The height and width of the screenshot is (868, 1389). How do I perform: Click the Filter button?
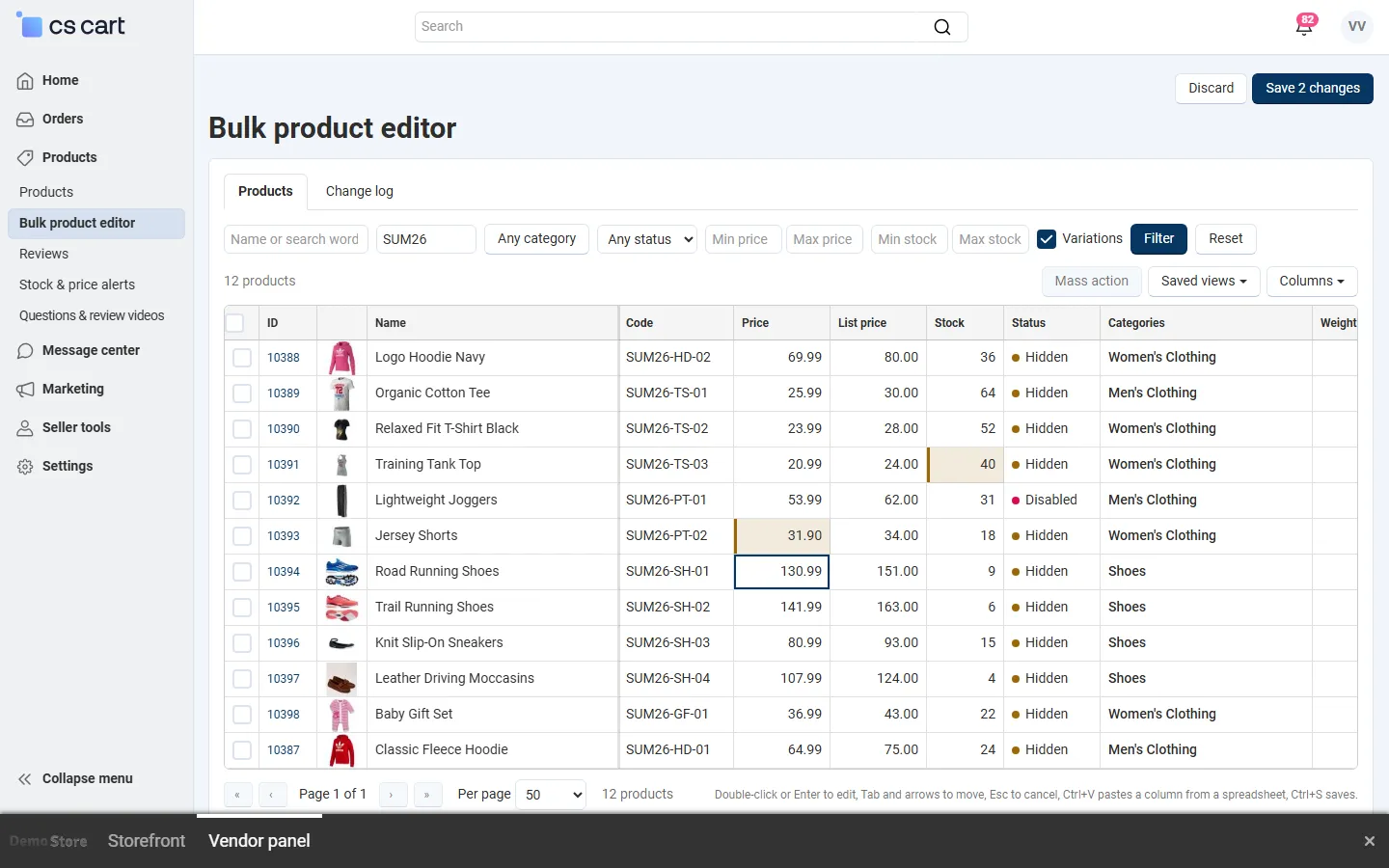[x=1158, y=239]
